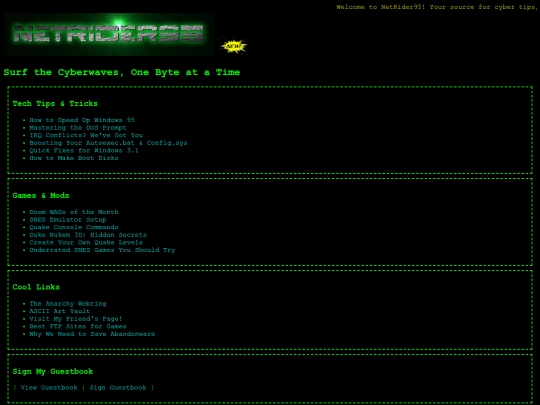Image resolution: width=540 pixels, height=405 pixels.
Task: Open Best FTP Sites for Games
Action: click(x=78, y=326)
